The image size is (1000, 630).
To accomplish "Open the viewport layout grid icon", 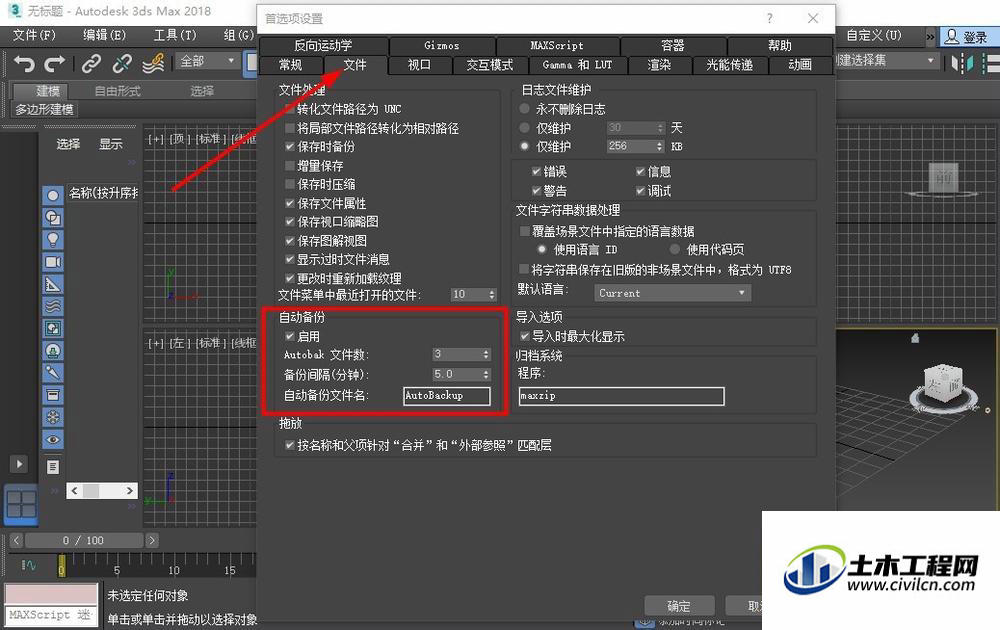I will (x=21, y=504).
